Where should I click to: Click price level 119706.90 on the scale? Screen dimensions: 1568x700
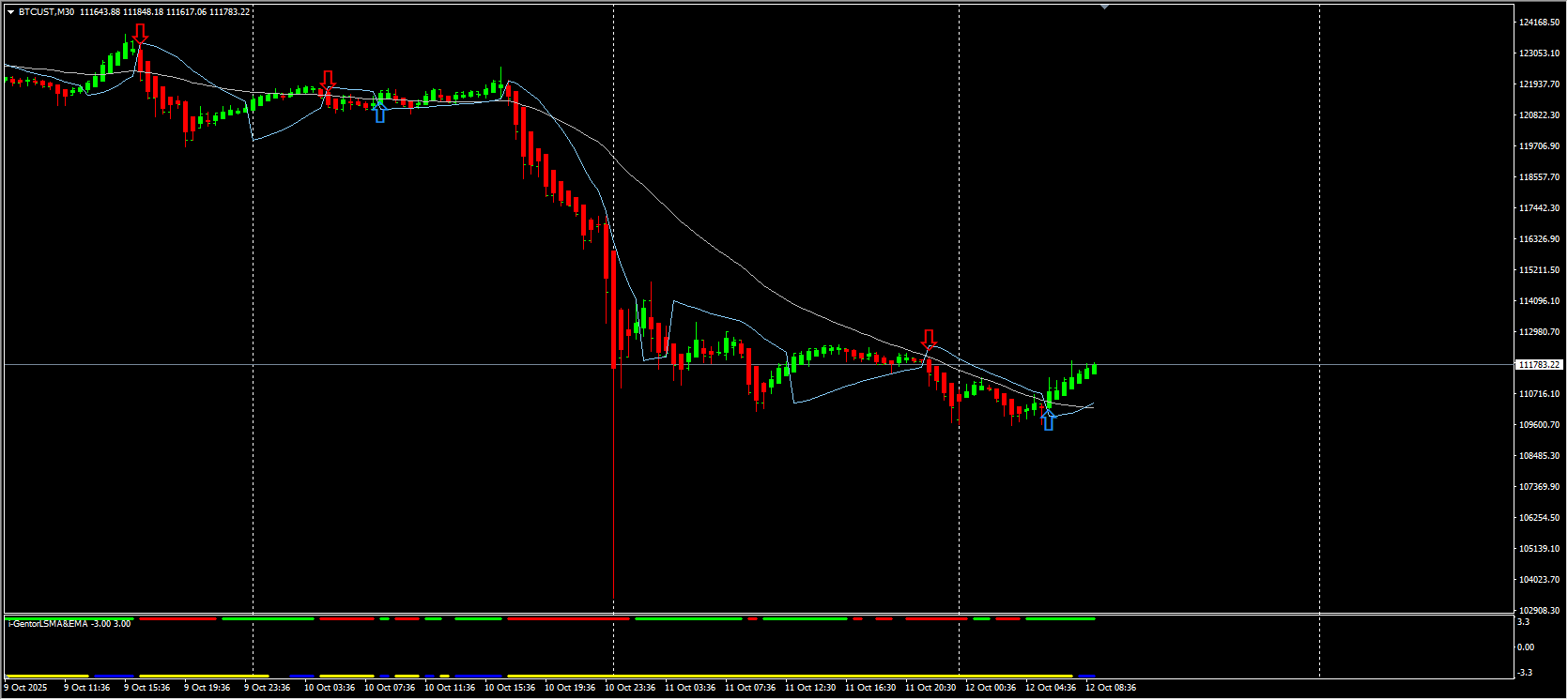1540,146
